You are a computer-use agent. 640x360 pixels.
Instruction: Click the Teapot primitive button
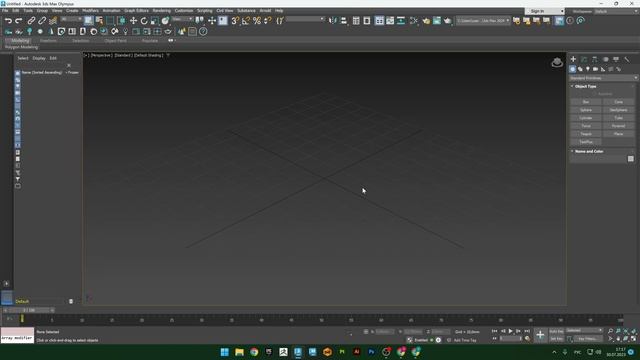pyautogui.click(x=586, y=134)
